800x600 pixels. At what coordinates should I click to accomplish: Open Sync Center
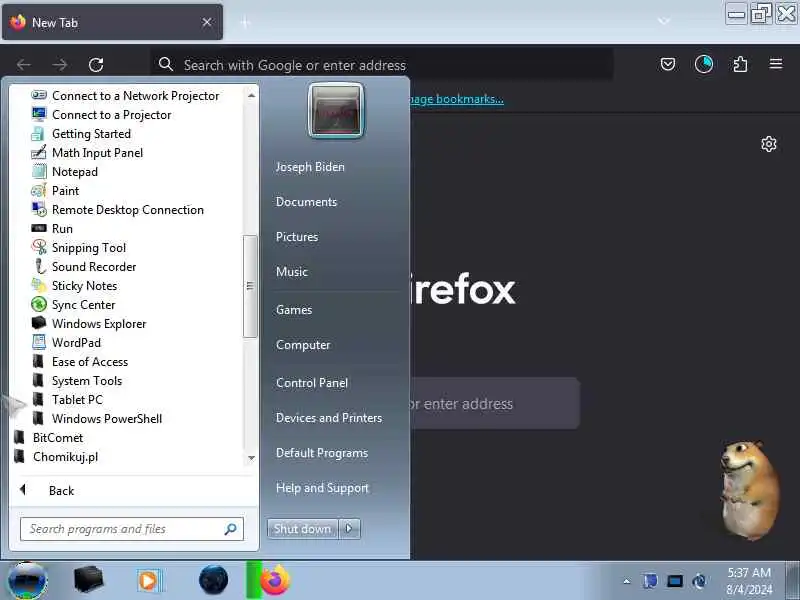[x=73, y=305]
